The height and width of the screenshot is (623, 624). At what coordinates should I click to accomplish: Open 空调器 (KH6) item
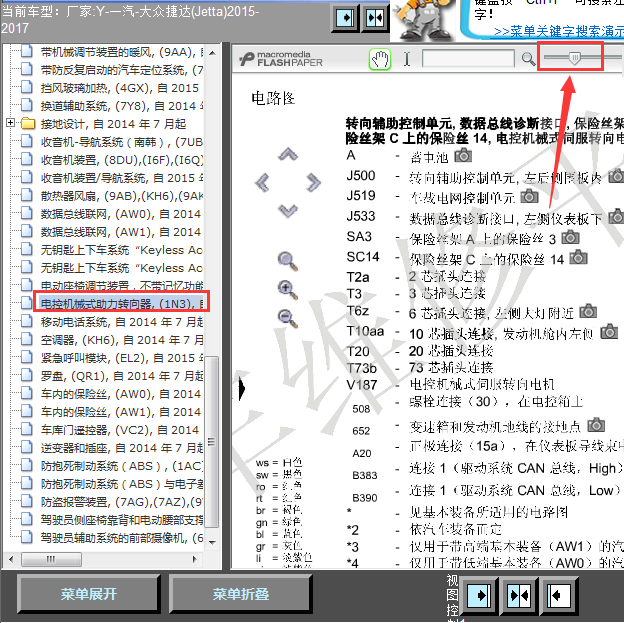122,340
